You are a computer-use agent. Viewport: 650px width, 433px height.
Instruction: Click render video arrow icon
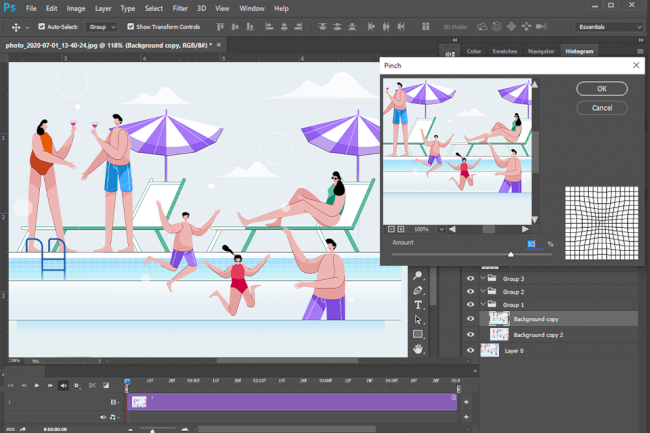pos(23,429)
